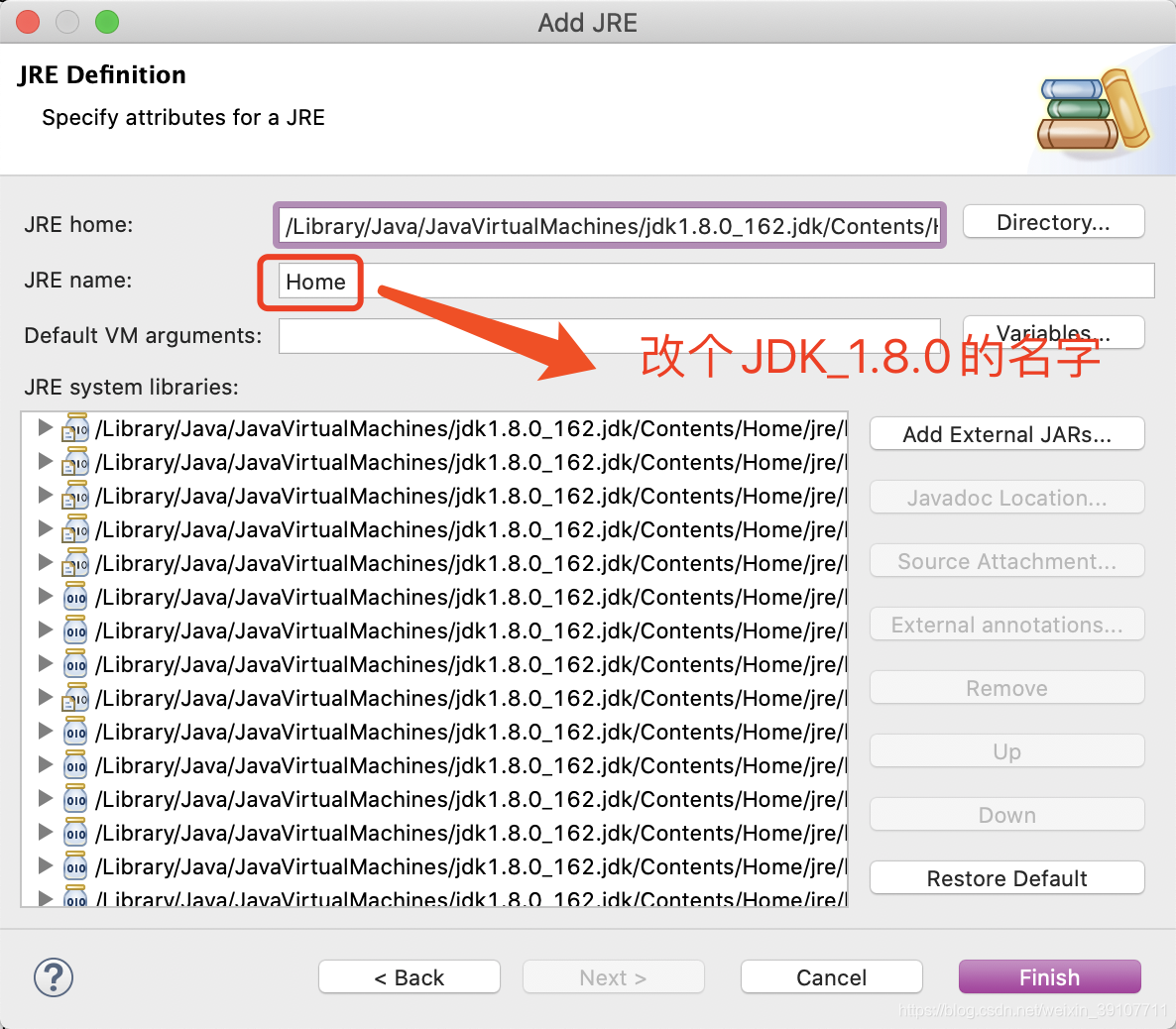This screenshot has height=1029, width=1176.
Task: Click the Cancel button
Action: coord(831,976)
